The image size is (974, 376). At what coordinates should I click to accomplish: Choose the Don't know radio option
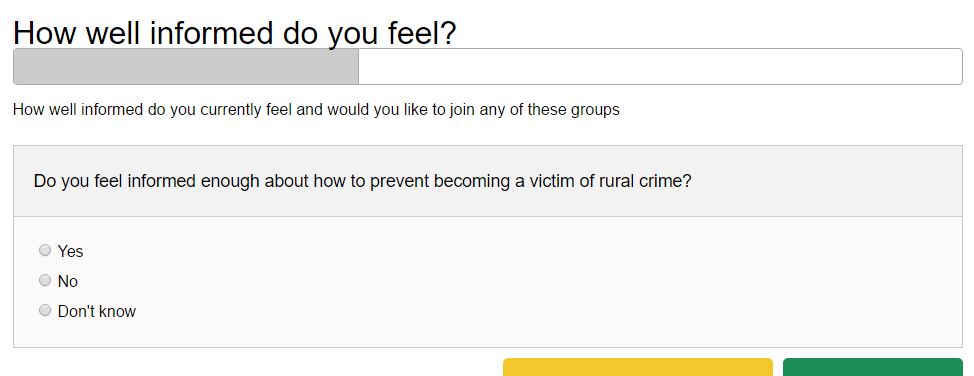[x=45, y=310]
